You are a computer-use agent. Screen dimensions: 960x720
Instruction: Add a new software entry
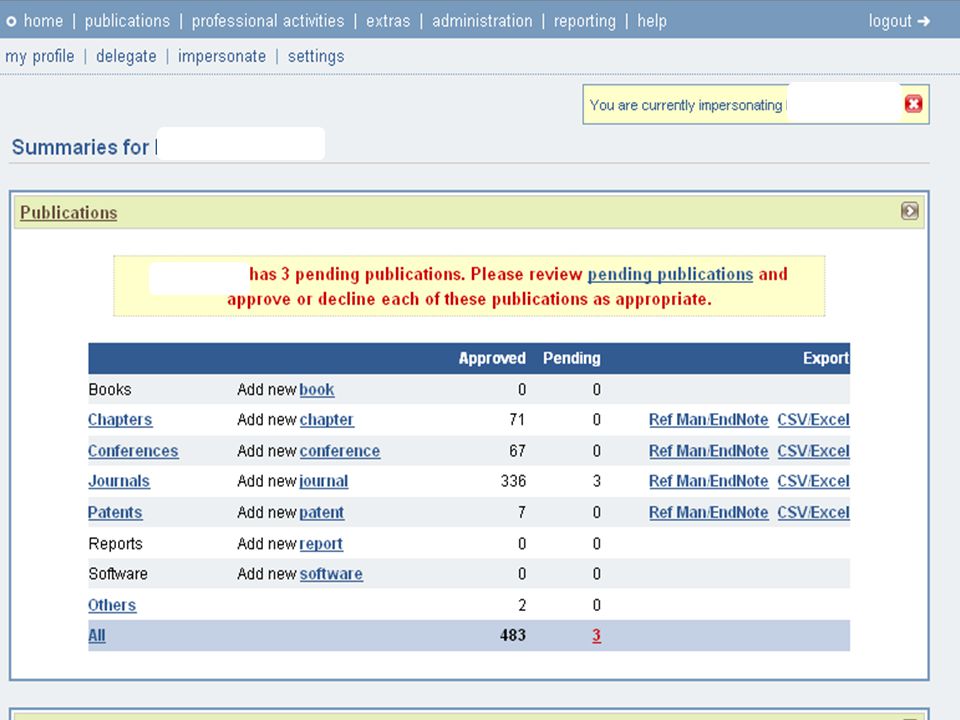pos(331,574)
